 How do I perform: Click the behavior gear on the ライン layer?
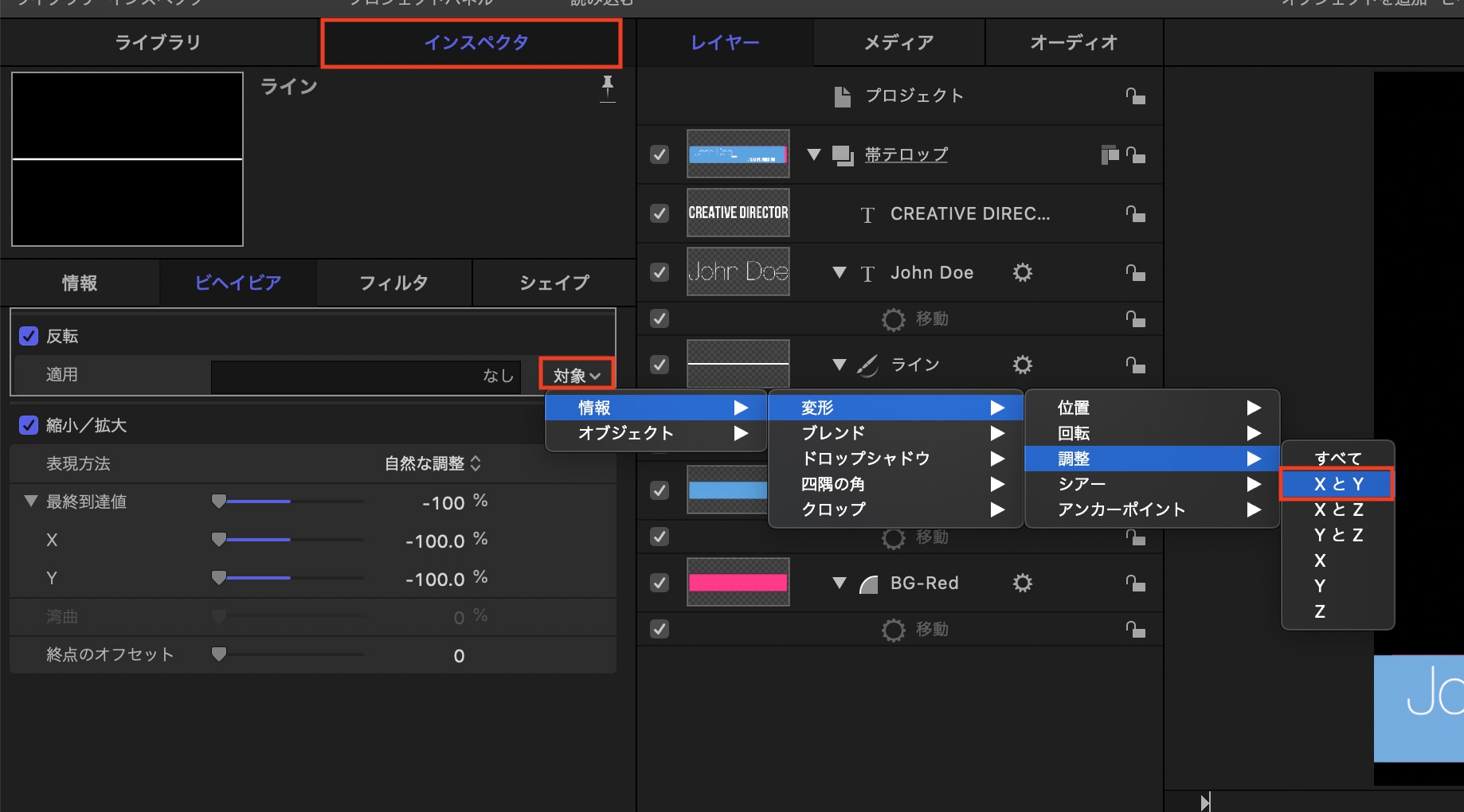pos(1023,365)
